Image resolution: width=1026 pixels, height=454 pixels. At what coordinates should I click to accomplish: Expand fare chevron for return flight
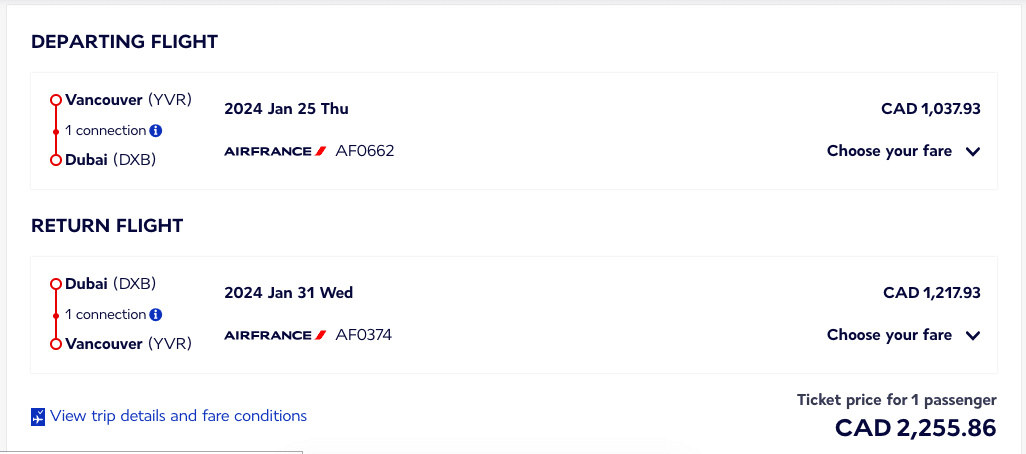[973, 336]
